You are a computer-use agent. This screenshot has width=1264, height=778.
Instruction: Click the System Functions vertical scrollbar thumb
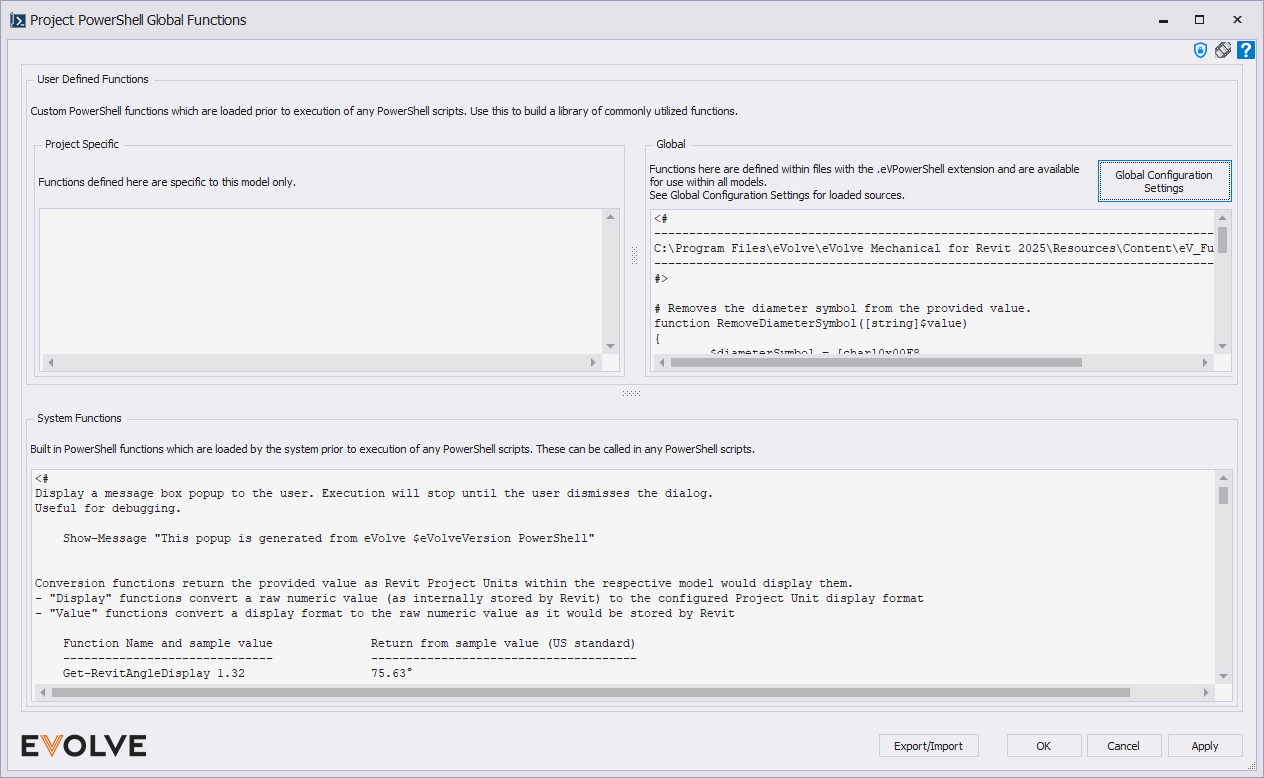pyautogui.click(x=1223, y=496)
